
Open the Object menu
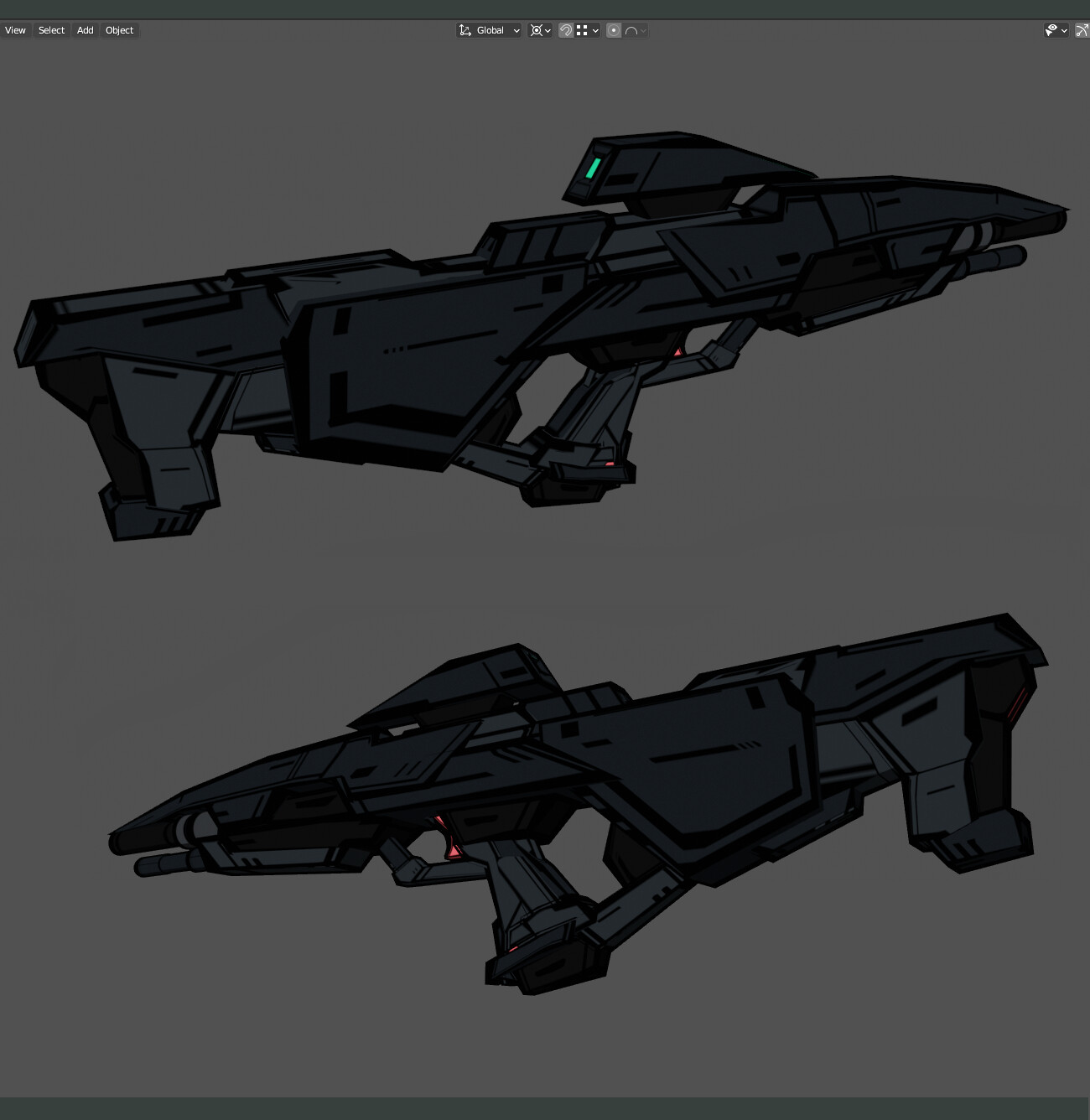(119, 30)
